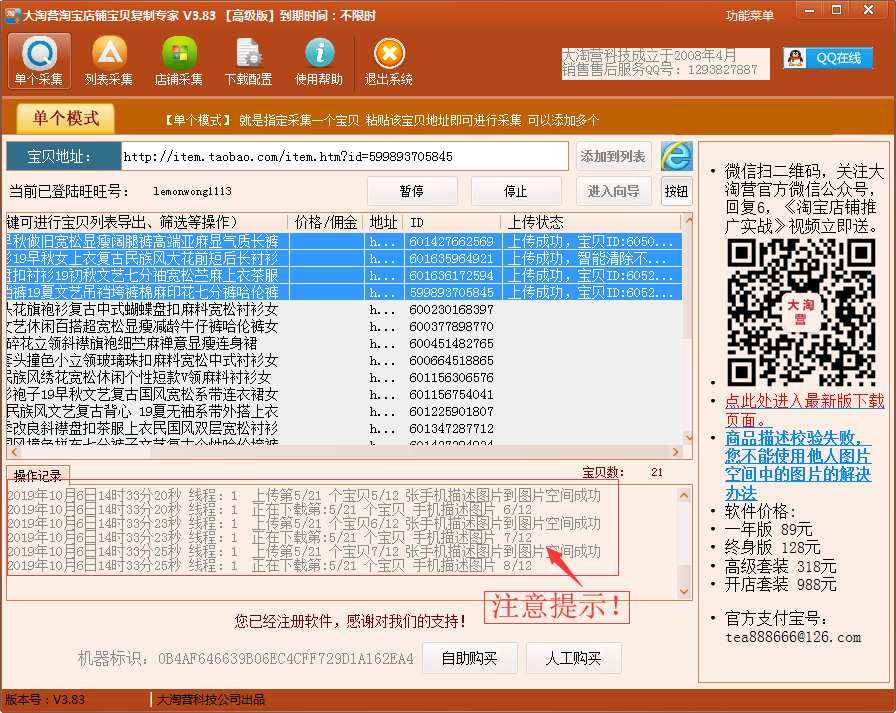This screenshot has width=896, height=713.
Task: Click the 开店套装 988元 price line
Action: coord(781,584)
